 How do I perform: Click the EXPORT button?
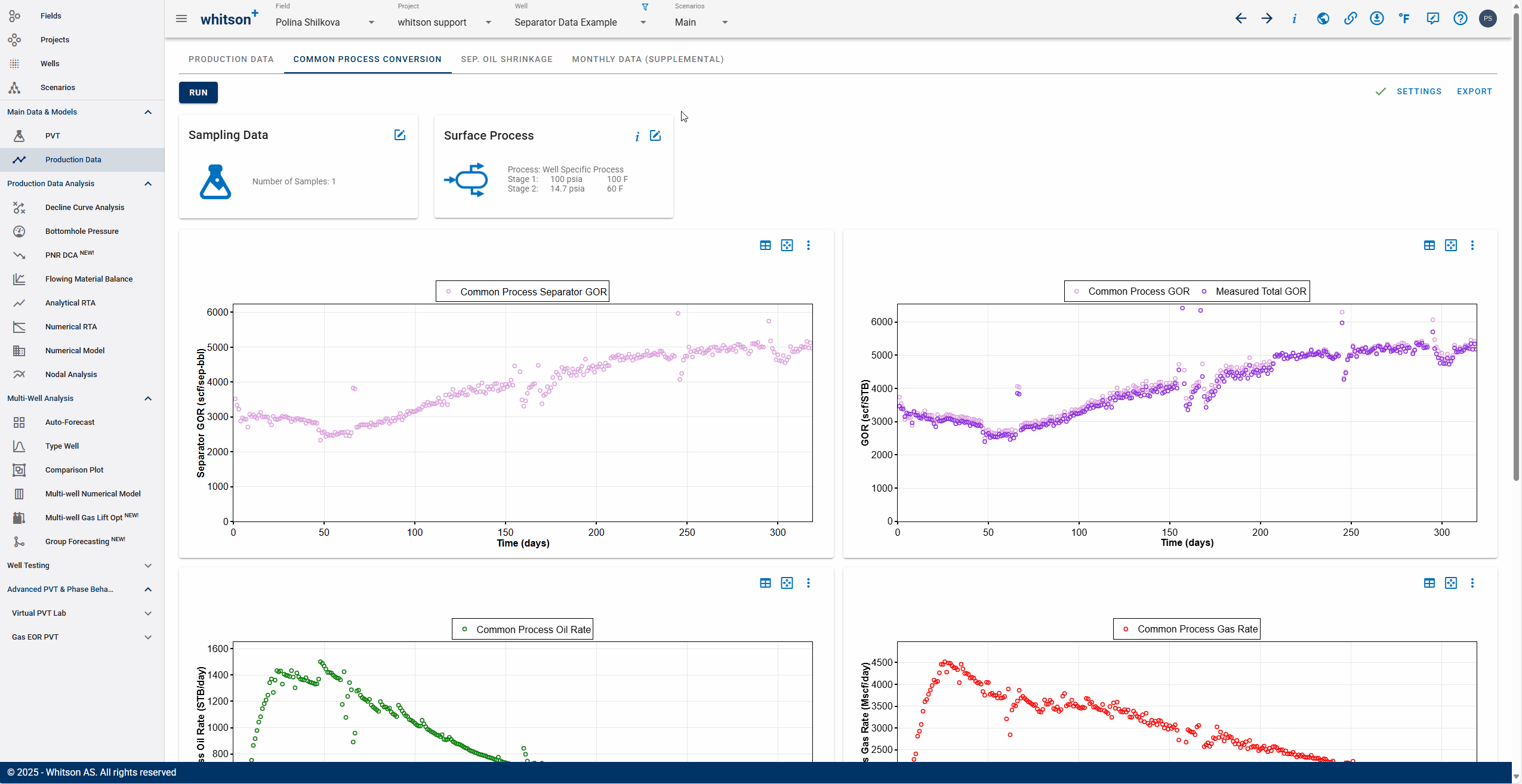pyautogui.click(x=1475, y=91)
